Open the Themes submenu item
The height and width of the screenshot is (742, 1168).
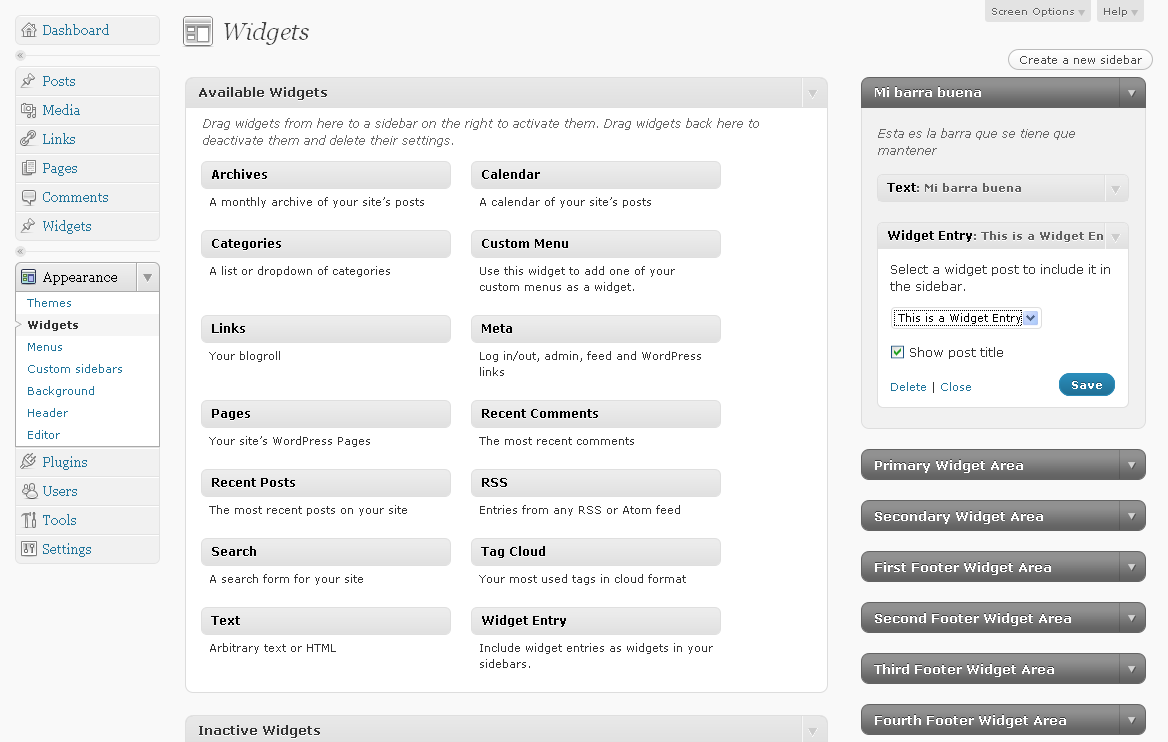[x=49, y=302]
